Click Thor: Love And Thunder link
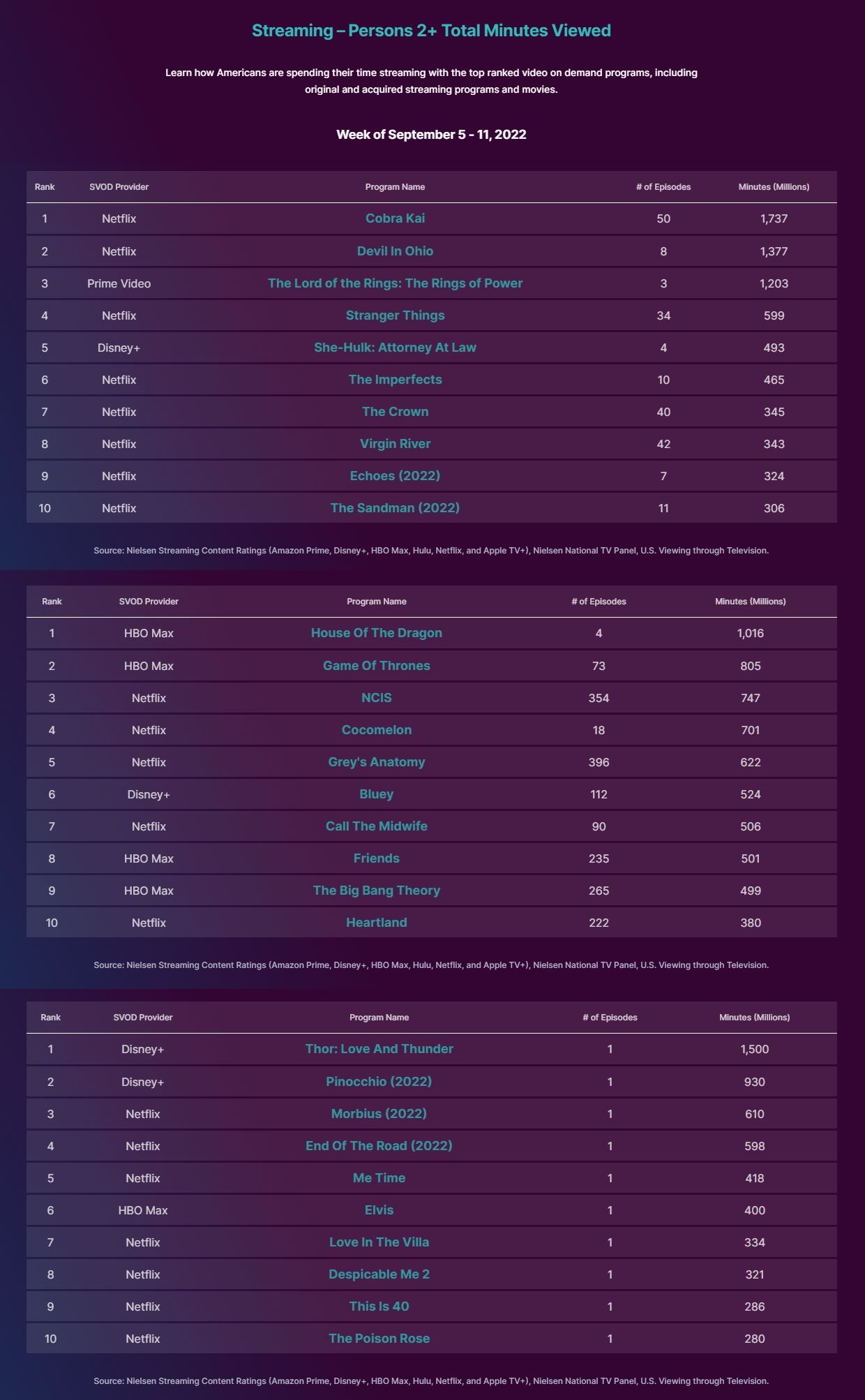This screenshot has width=865, height=1400. click(379, 1049)
